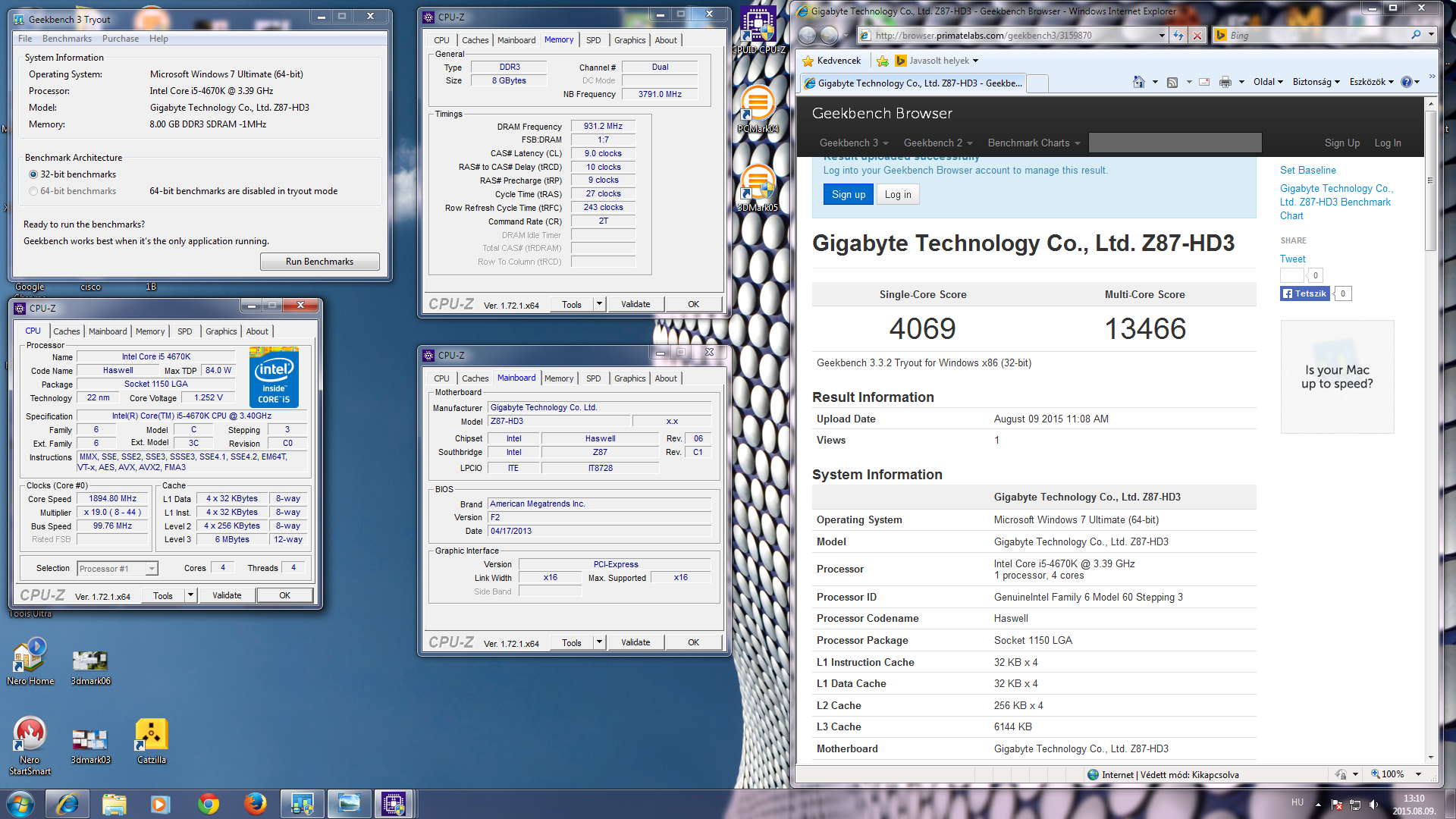This screenshot has width=1456, height=819.
Task: Click the refresh icon in address bar
Action: (1178, 35)
